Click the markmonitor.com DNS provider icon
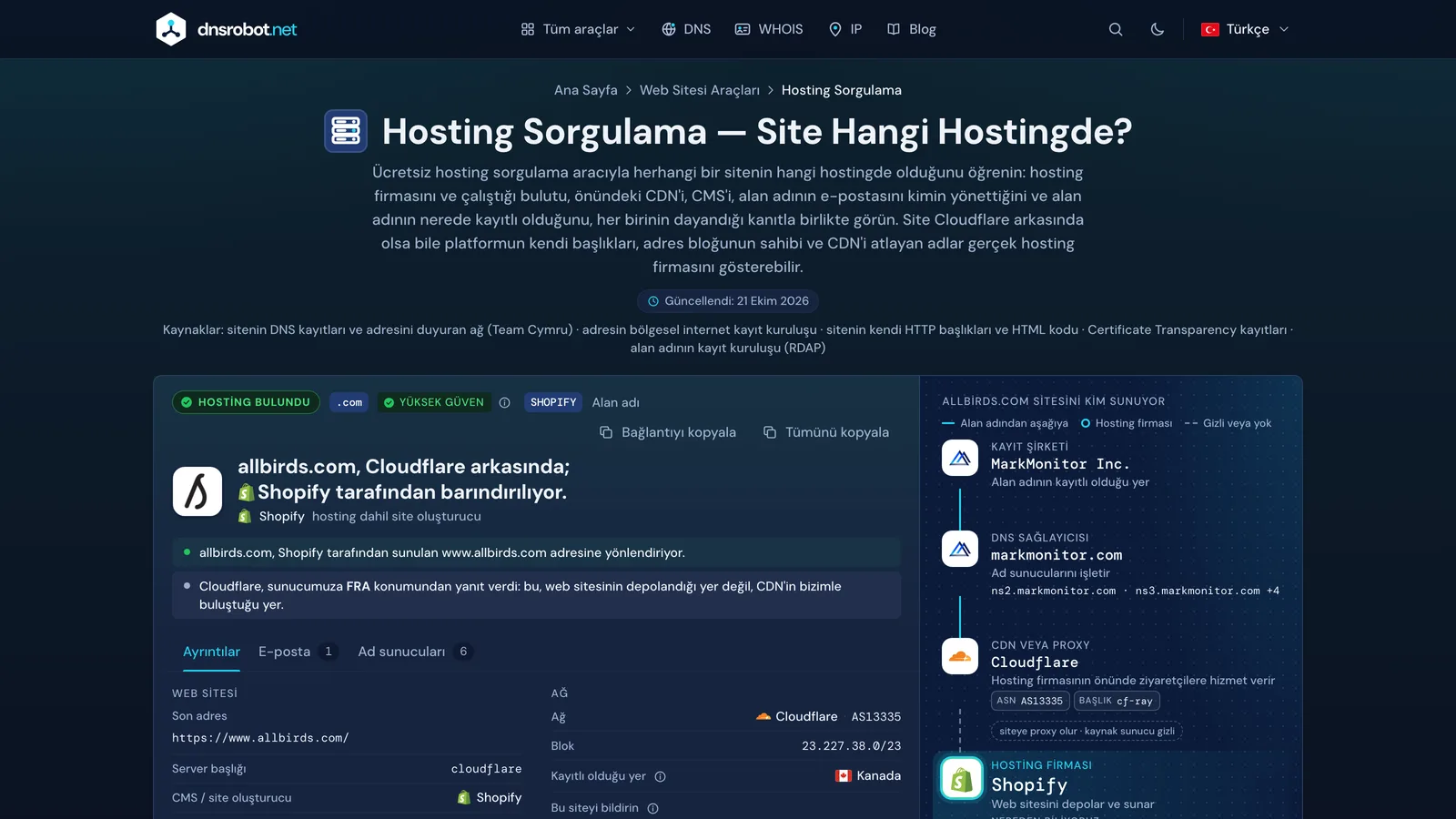1456x819 pixels. pyautogui.click(x=960, y=549)
